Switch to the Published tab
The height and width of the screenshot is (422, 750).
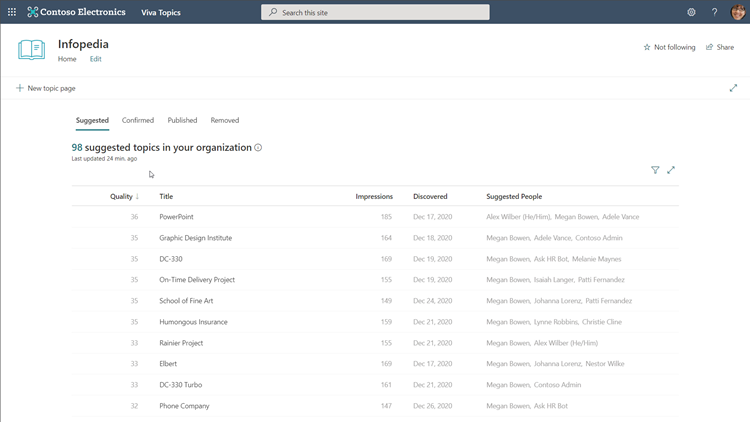point(182,120)
